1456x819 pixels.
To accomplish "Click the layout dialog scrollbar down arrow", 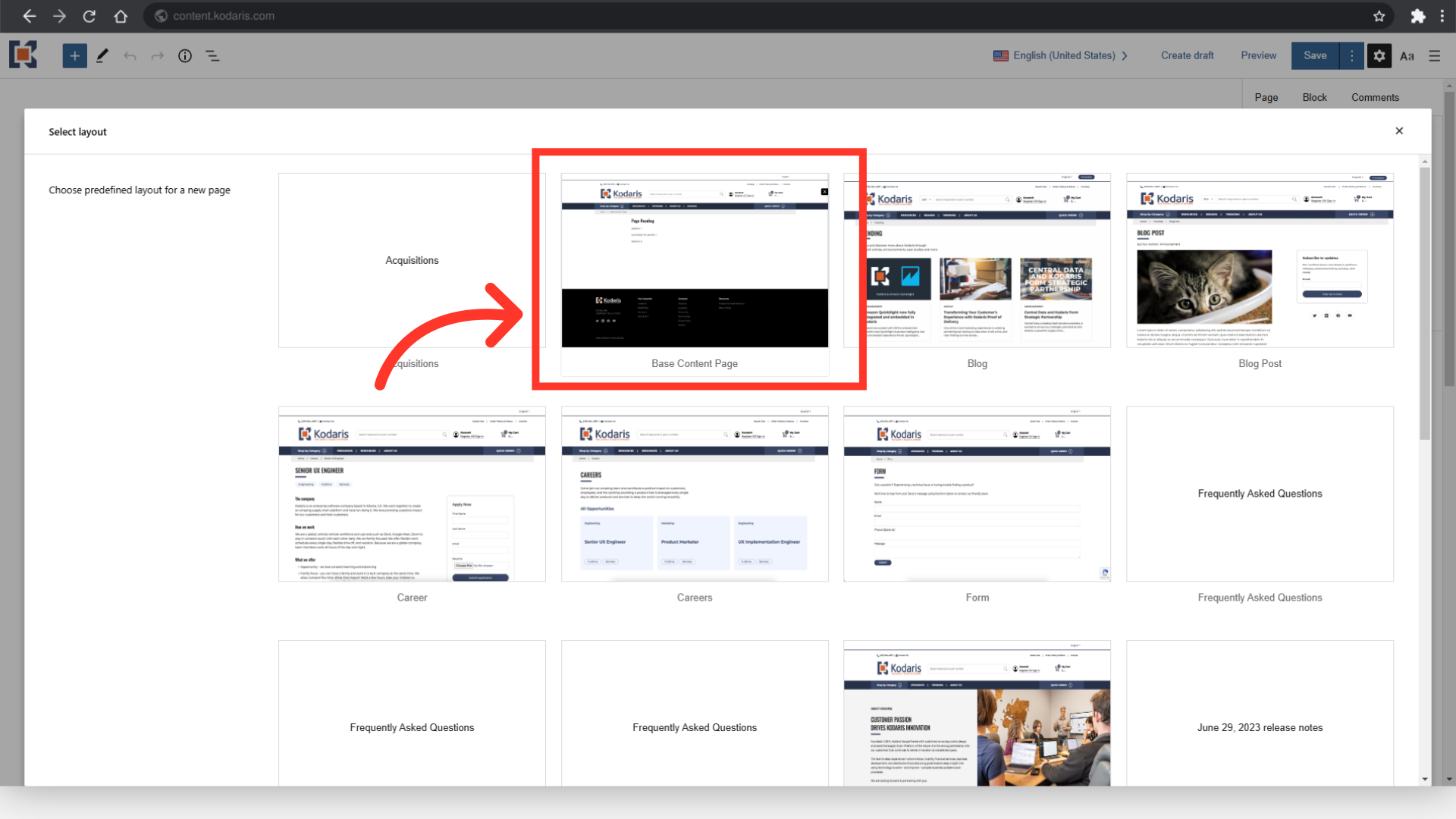I will pos(1425,779).
